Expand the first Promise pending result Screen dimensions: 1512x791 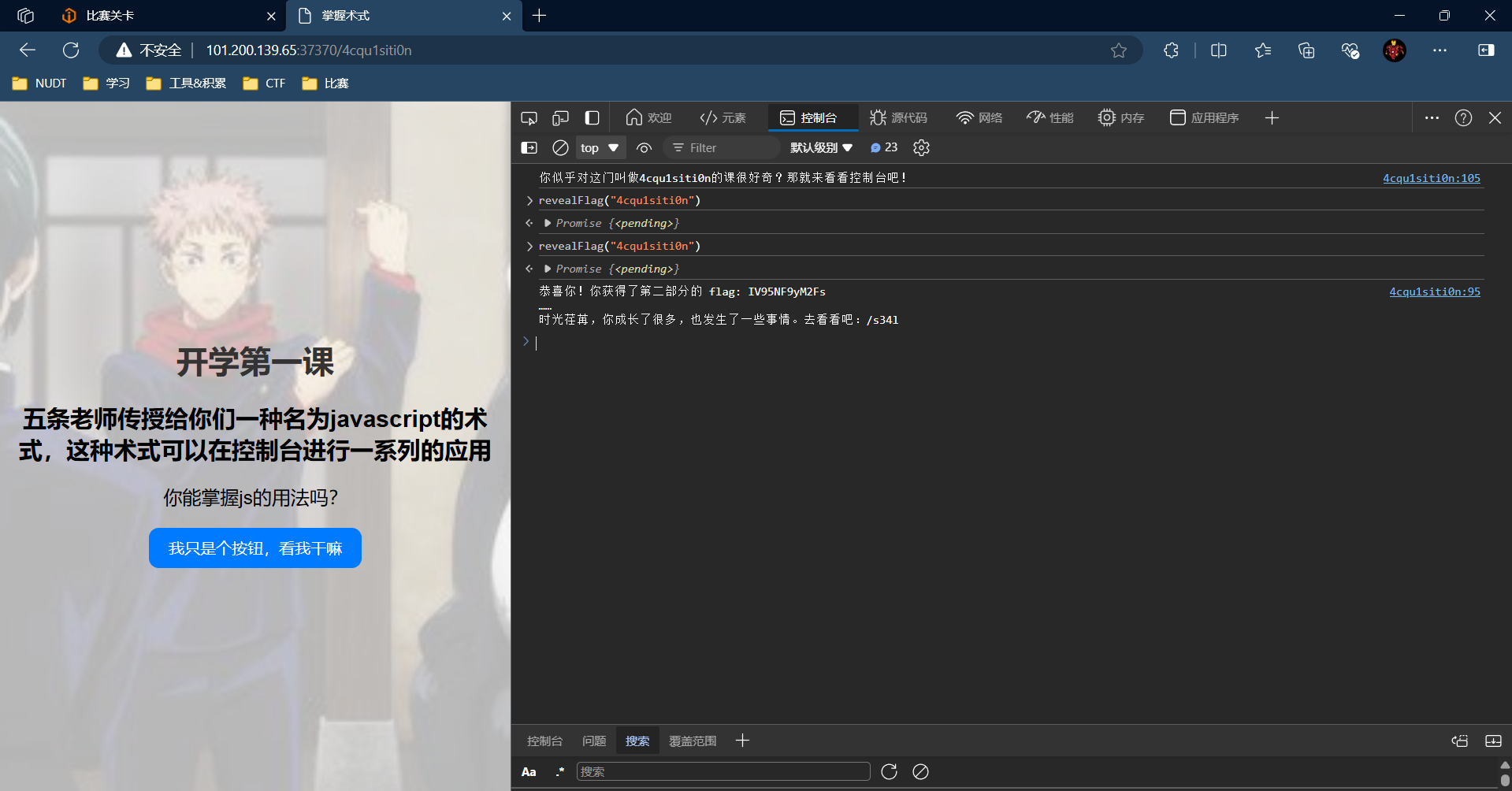point(548,224)
